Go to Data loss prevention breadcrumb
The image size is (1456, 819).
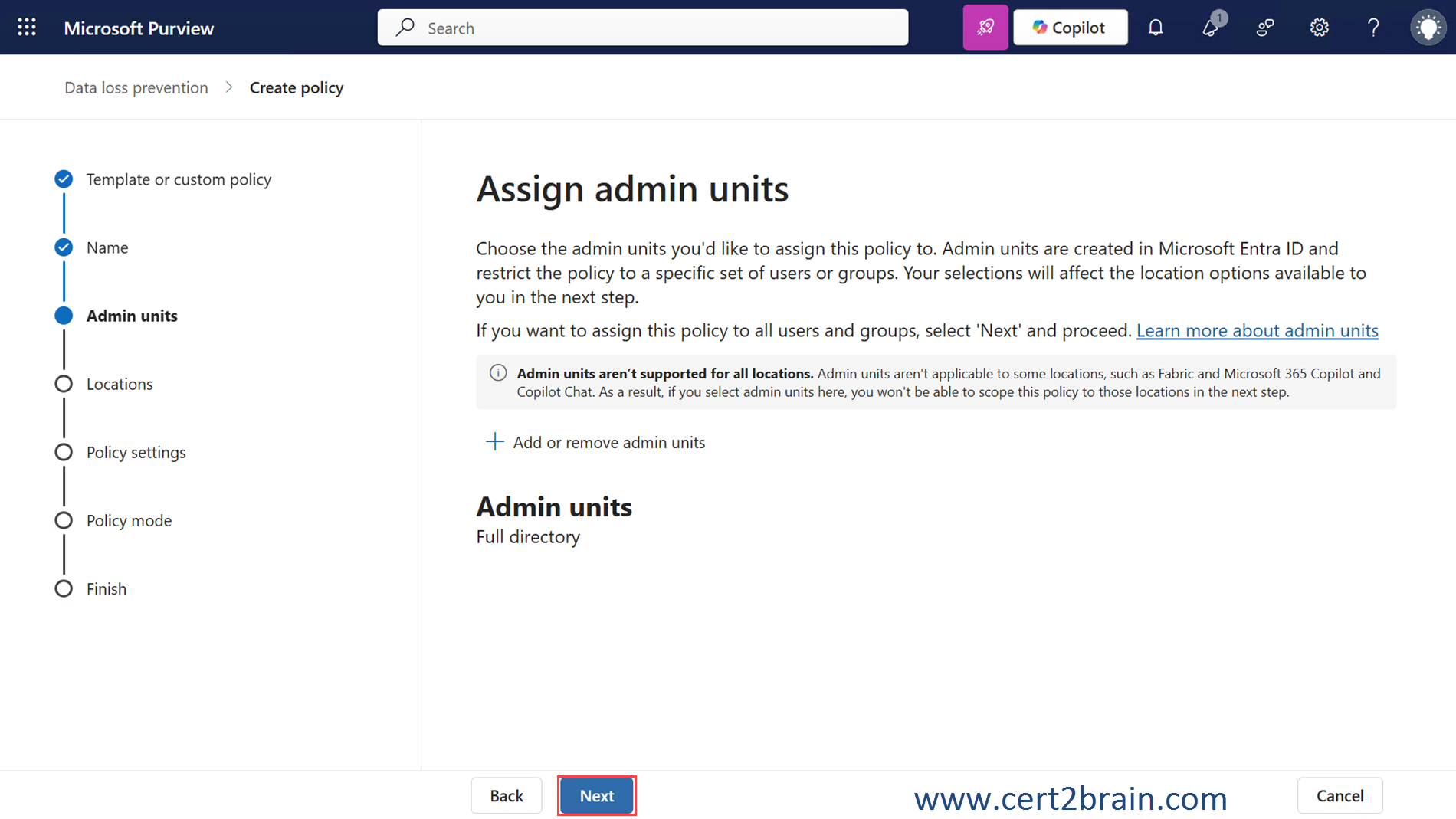click(136, 87)
